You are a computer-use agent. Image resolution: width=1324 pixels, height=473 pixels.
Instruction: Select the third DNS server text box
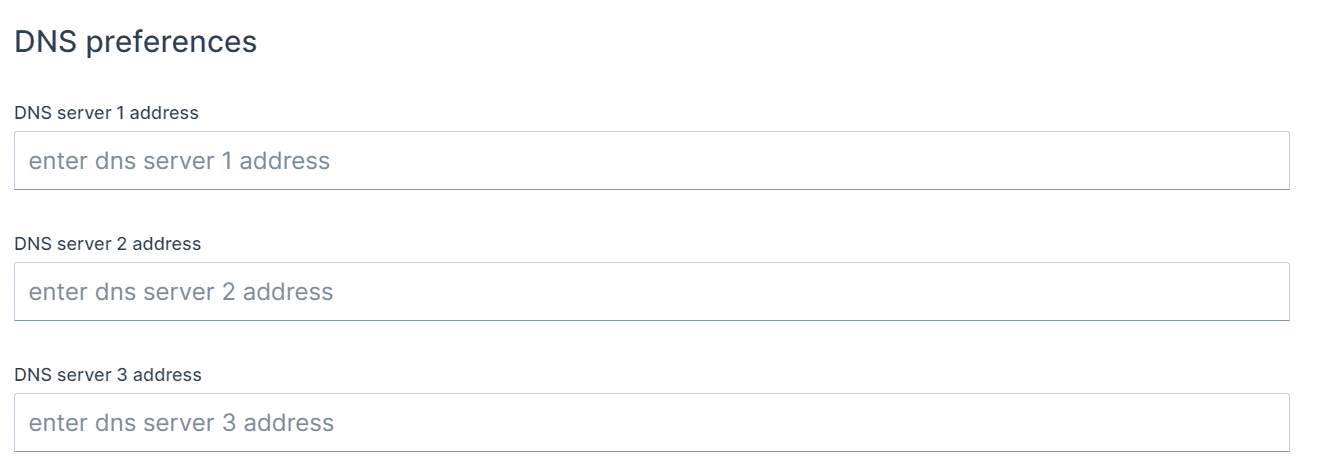[x=651, y=423]
